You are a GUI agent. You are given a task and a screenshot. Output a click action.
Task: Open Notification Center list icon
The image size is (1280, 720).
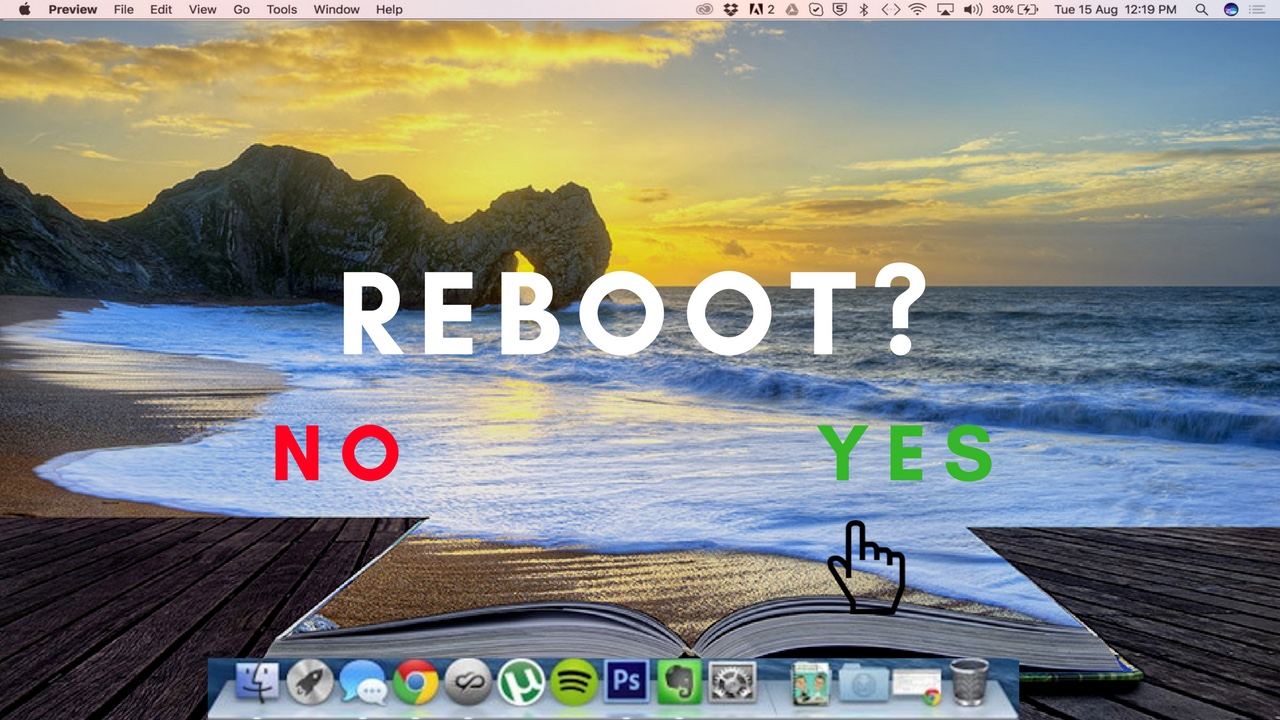tap(1256, 9)
